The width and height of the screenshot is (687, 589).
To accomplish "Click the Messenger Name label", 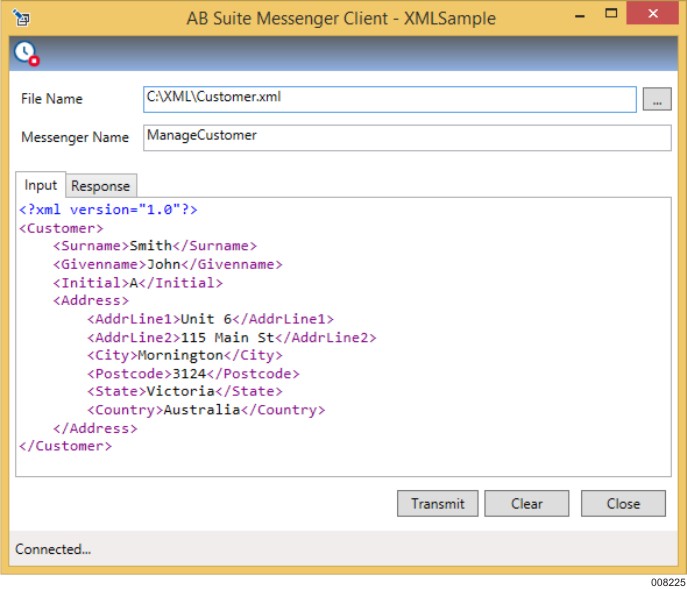I will tap(75, 138).
